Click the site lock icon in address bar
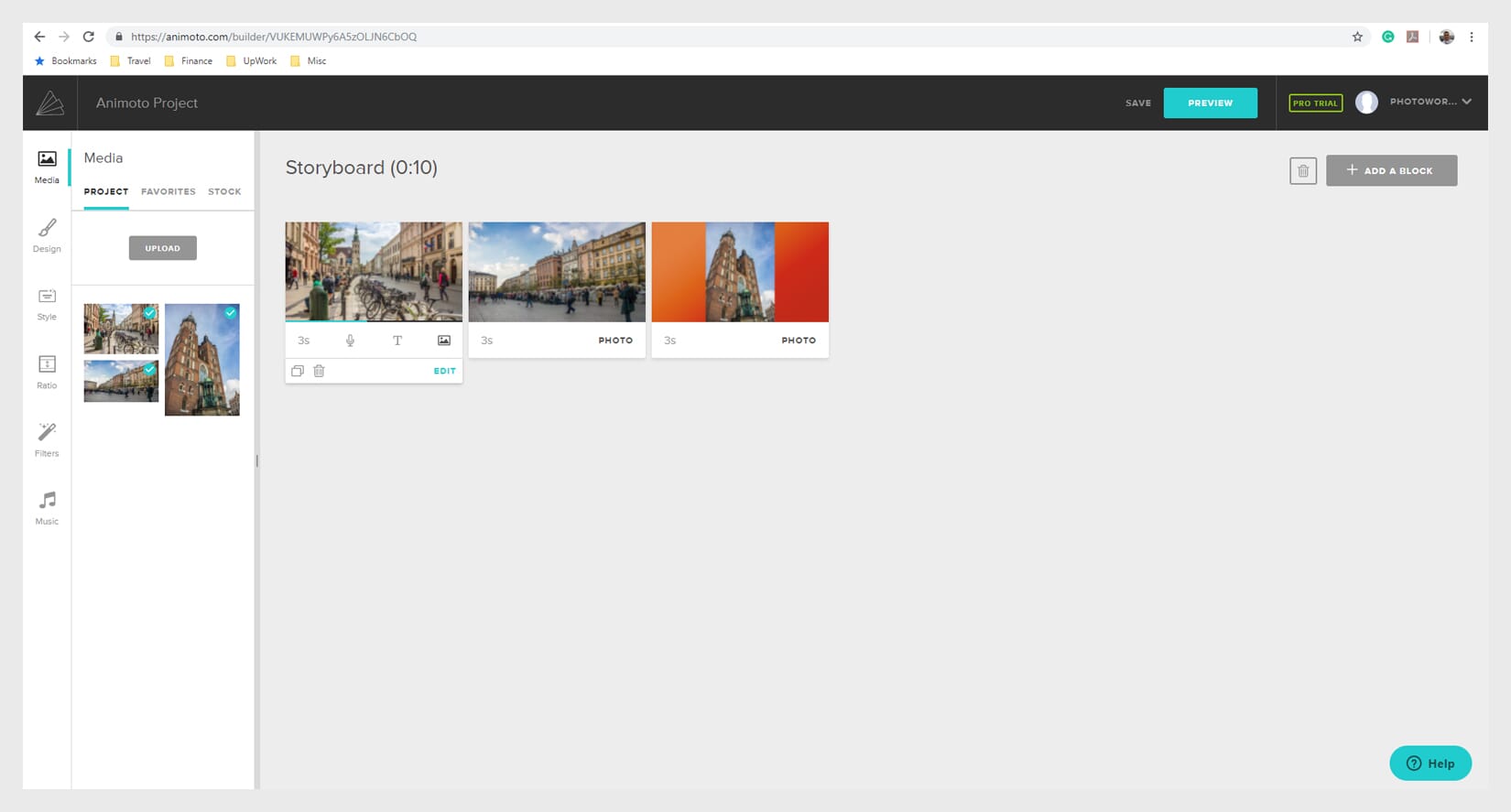 [x=119, y=37]
